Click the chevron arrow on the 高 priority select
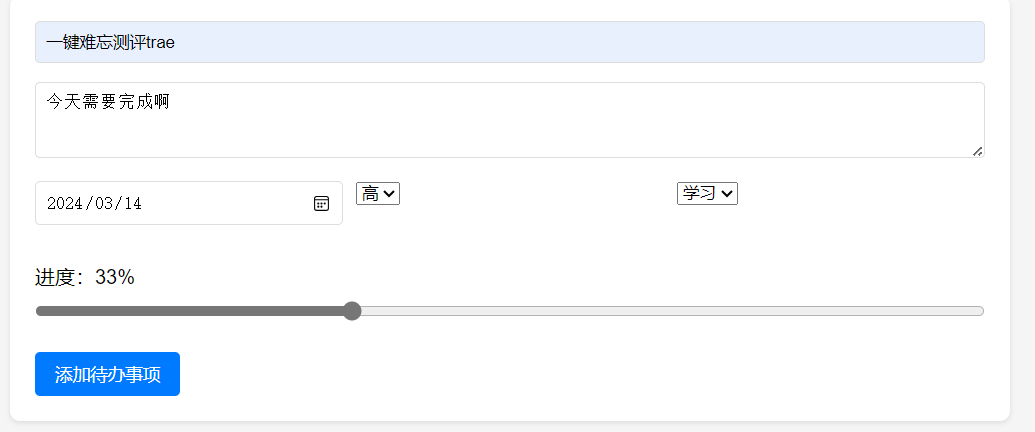The width and height of the screenshot is (1035, 432). coord(388,194)
